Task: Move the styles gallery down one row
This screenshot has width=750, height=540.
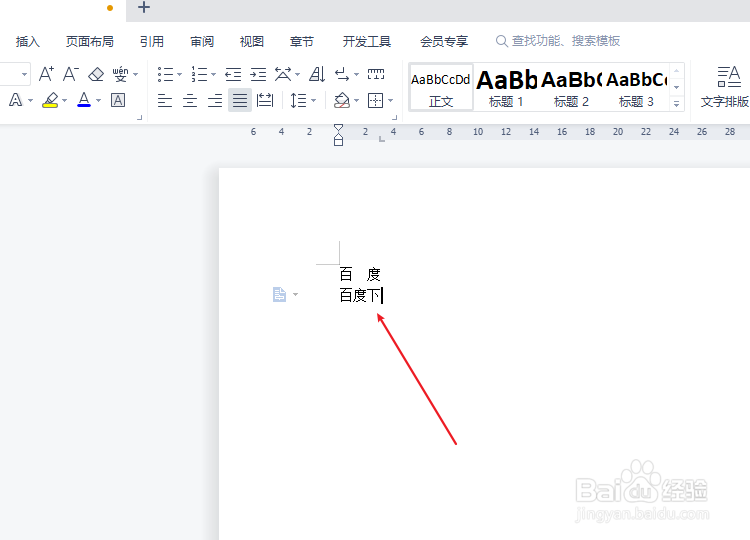Action: pyautogui.click(x=676, y=87)
